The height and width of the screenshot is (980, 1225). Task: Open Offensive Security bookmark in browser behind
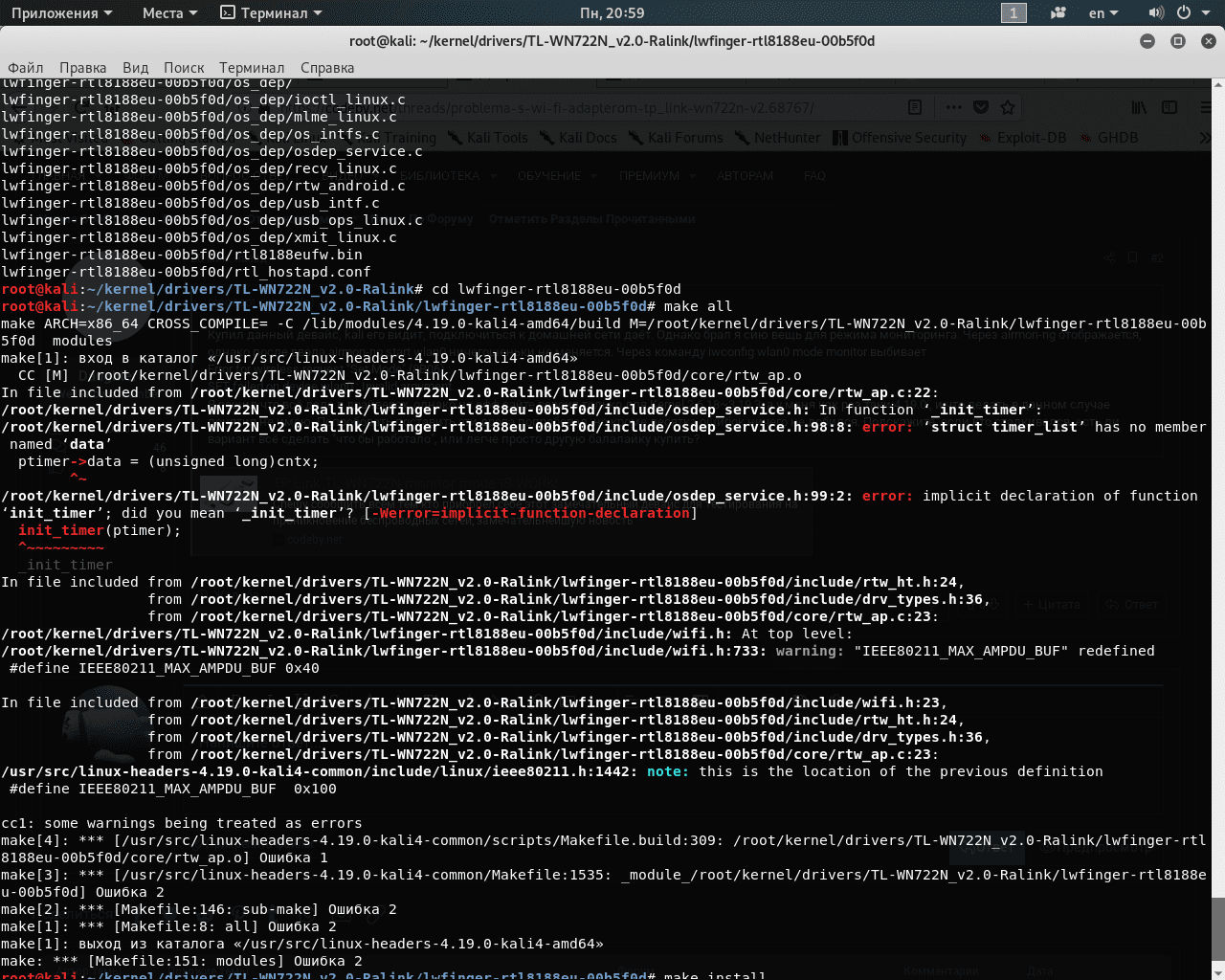[x=901, y=138]
